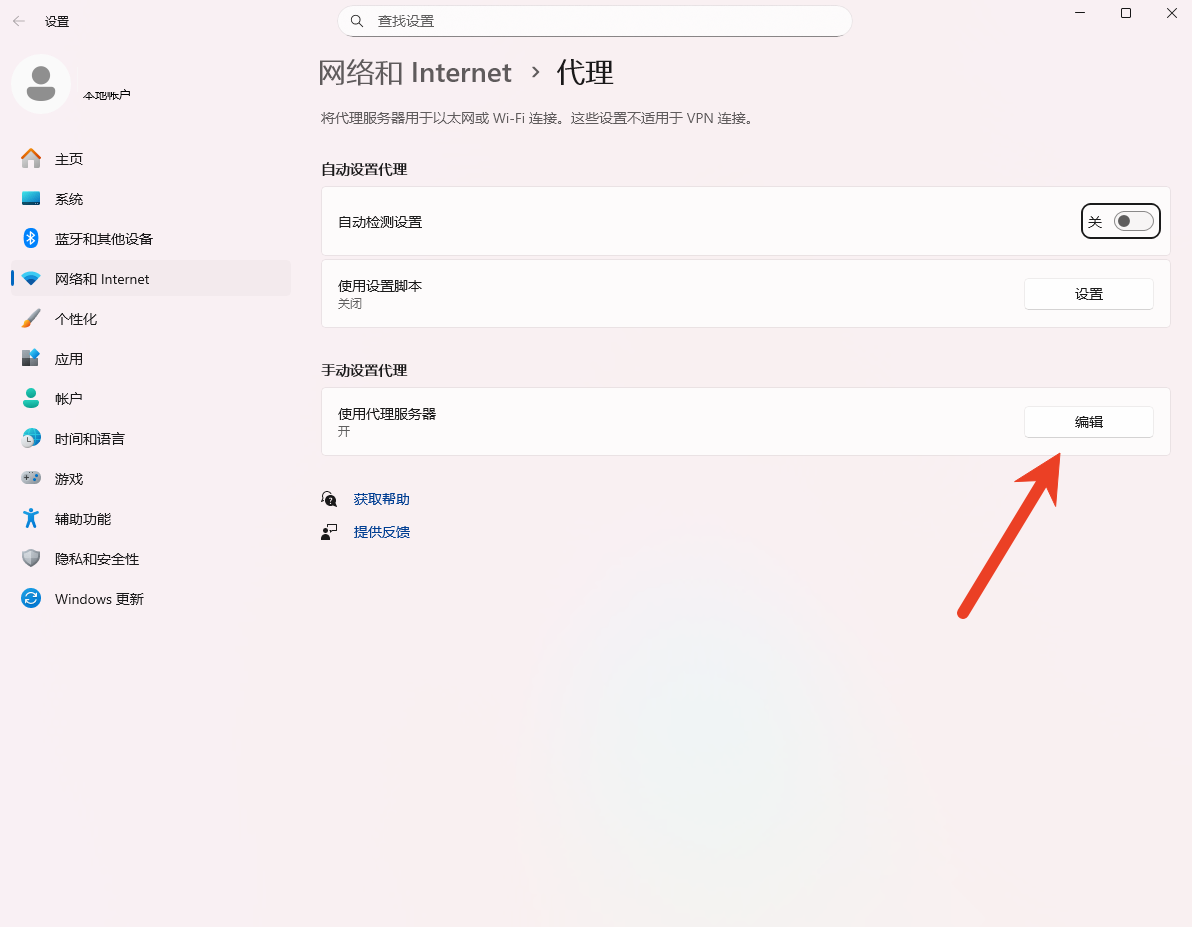Open the 获取帮助 link

[381, 499]
